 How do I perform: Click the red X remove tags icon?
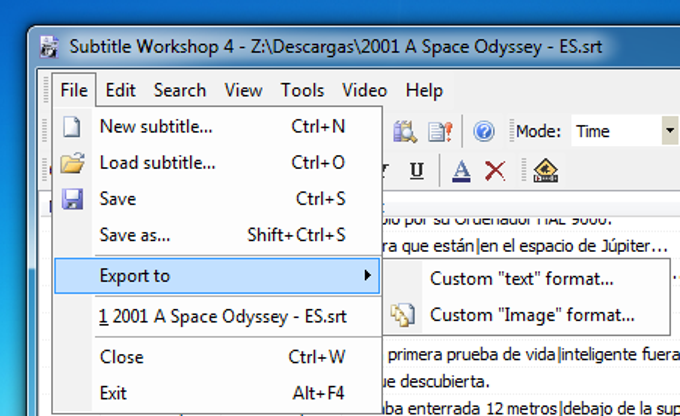[495, 170]
